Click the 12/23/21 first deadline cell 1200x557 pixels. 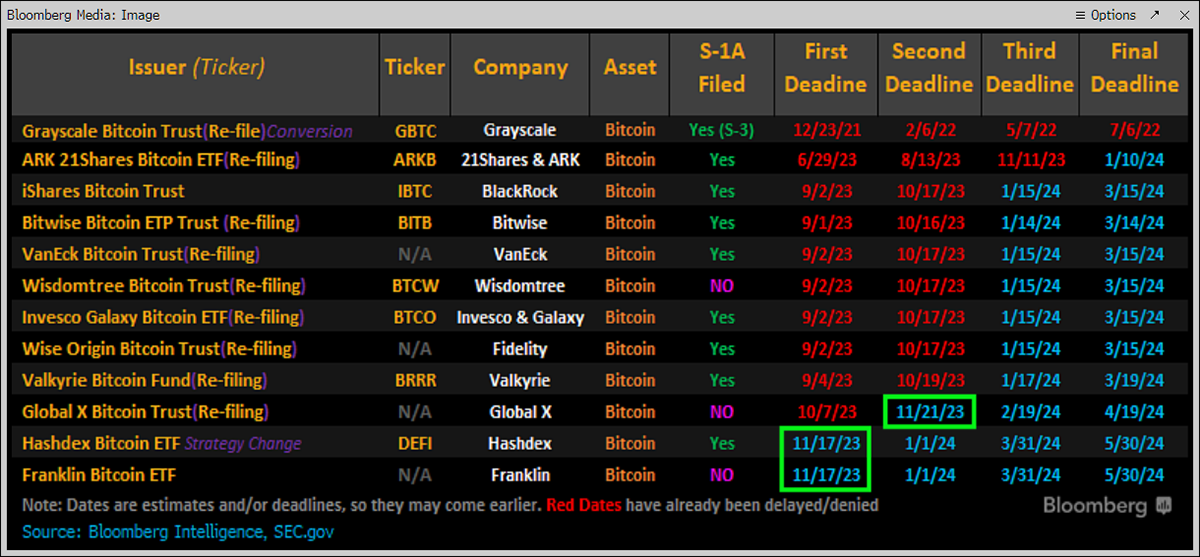[x=826, y=130]
